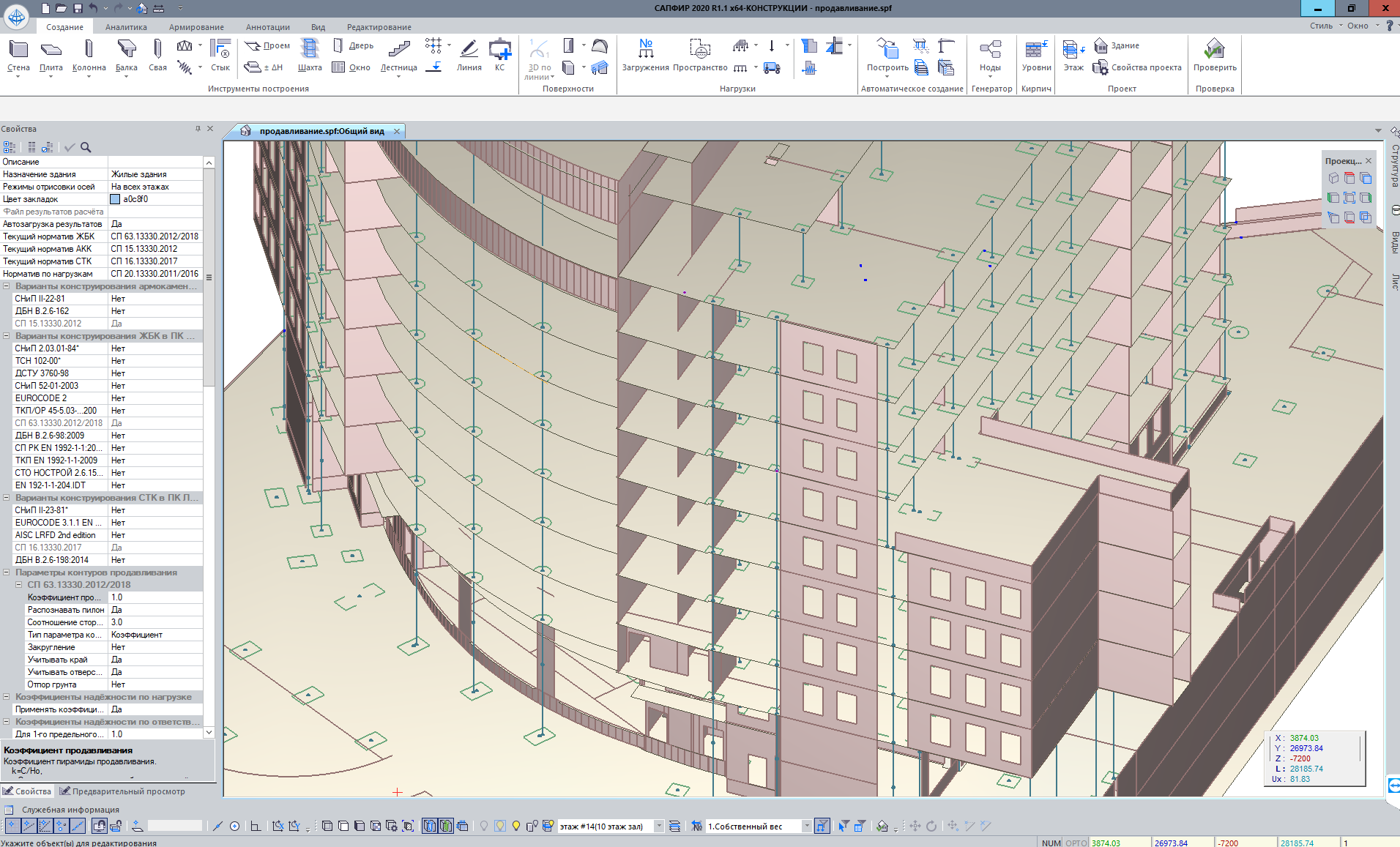1400x847 pixels.
Task: Click the Коэффициент продавливания value field
Action: pyautogui.click(x=155, y=597)
